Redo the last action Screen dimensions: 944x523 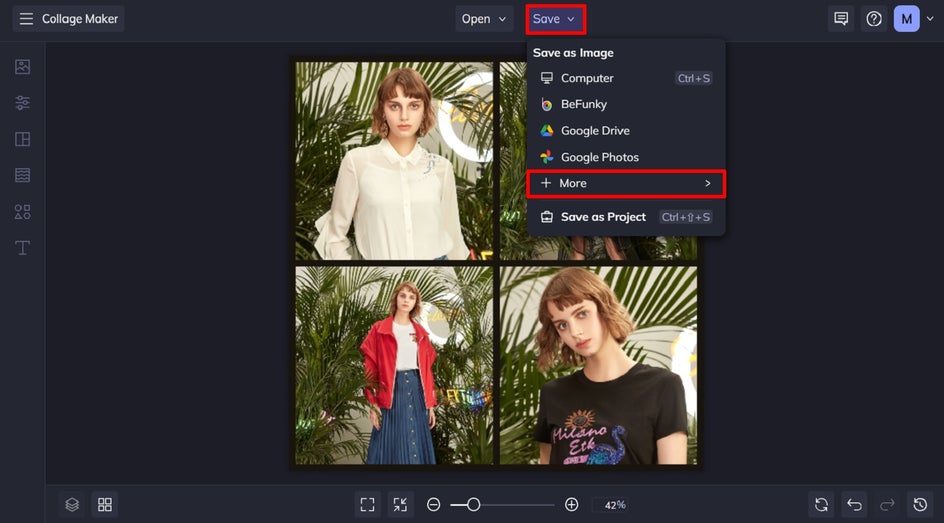pyautogui.click(x=887, y=504)
